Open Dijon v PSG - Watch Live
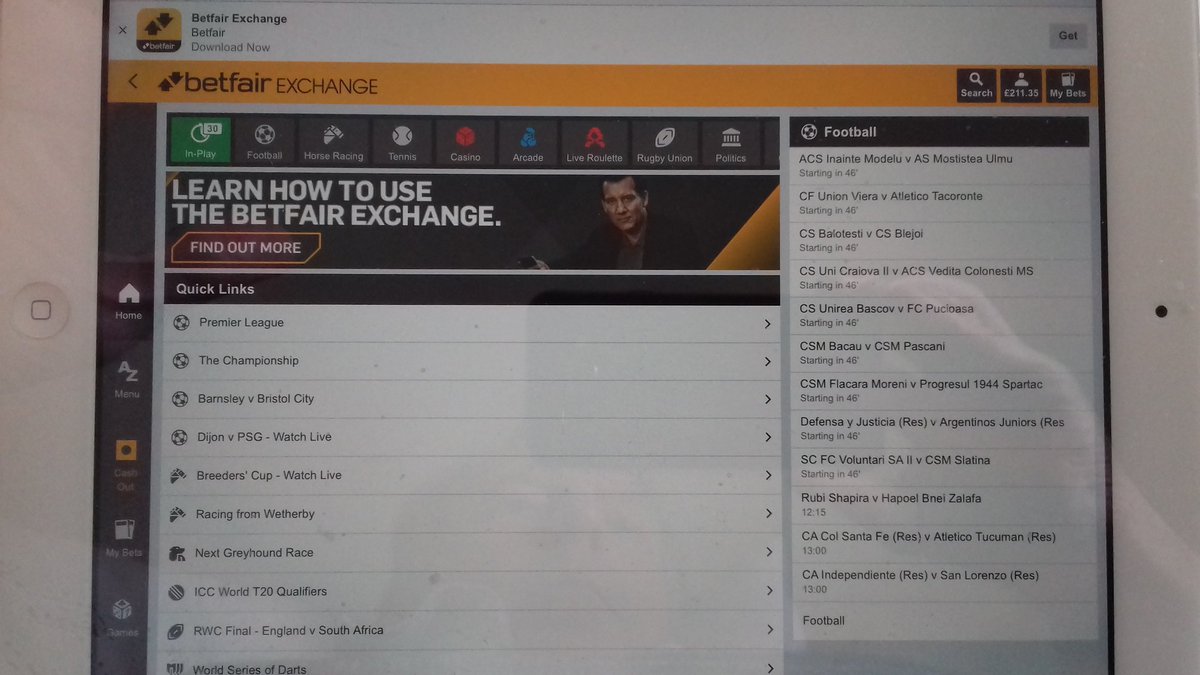The width and height of the screenshot is (1200, 675). 472,437
